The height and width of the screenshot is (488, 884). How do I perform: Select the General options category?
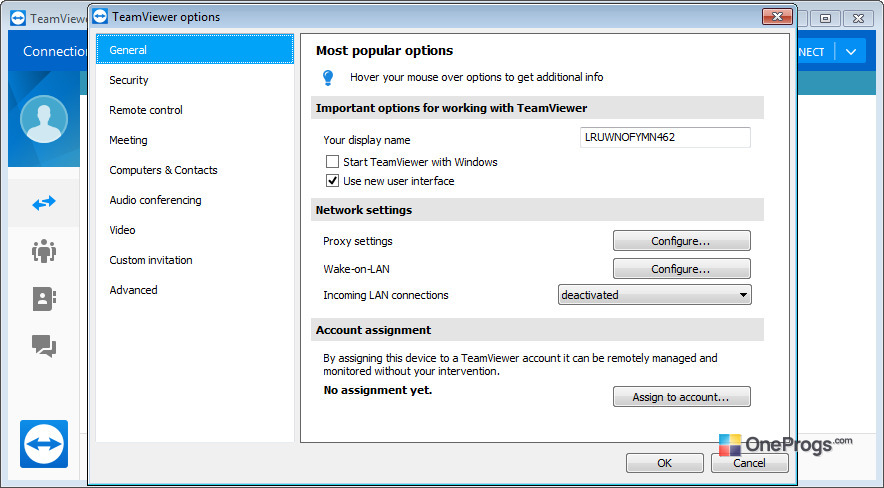(x=195, y=50)
